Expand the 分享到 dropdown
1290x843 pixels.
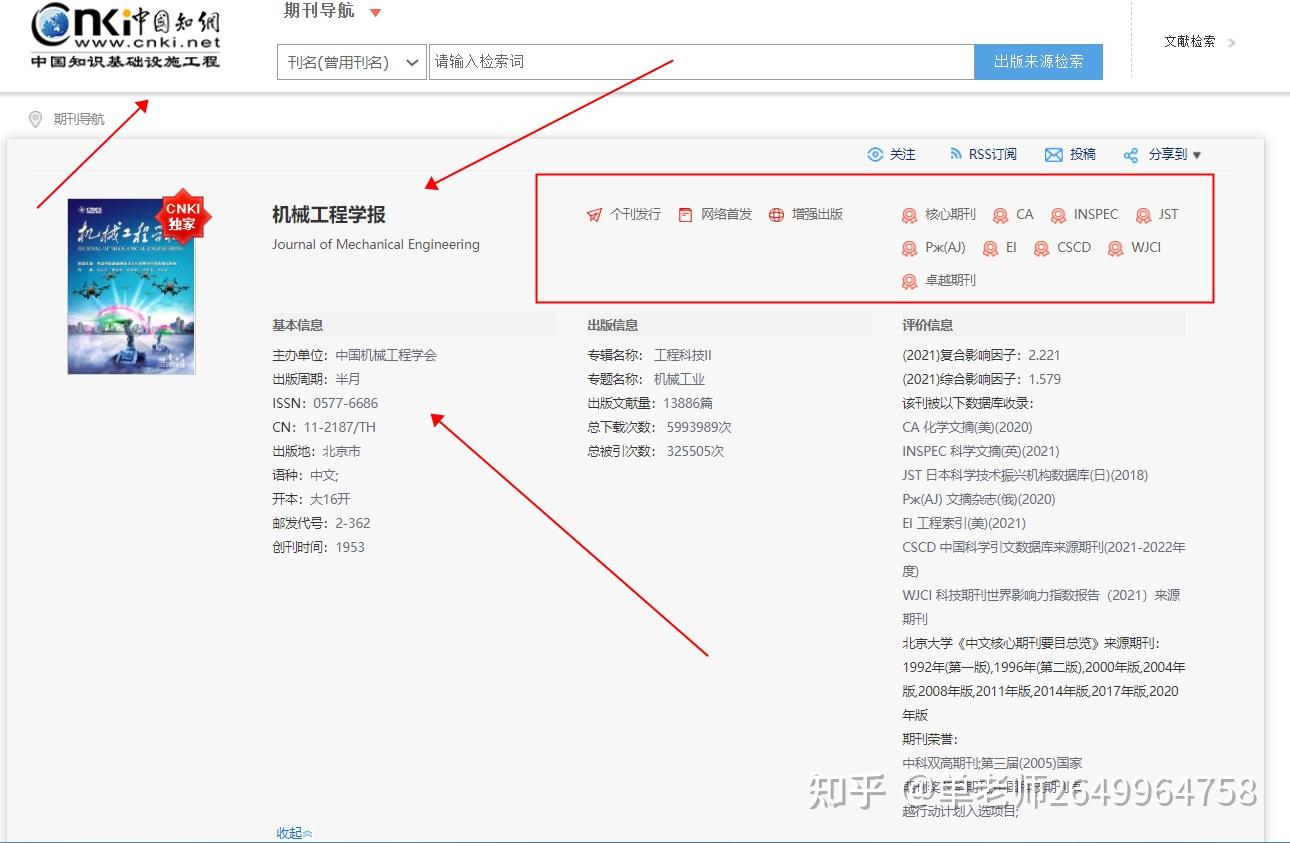click(1175, 155)
